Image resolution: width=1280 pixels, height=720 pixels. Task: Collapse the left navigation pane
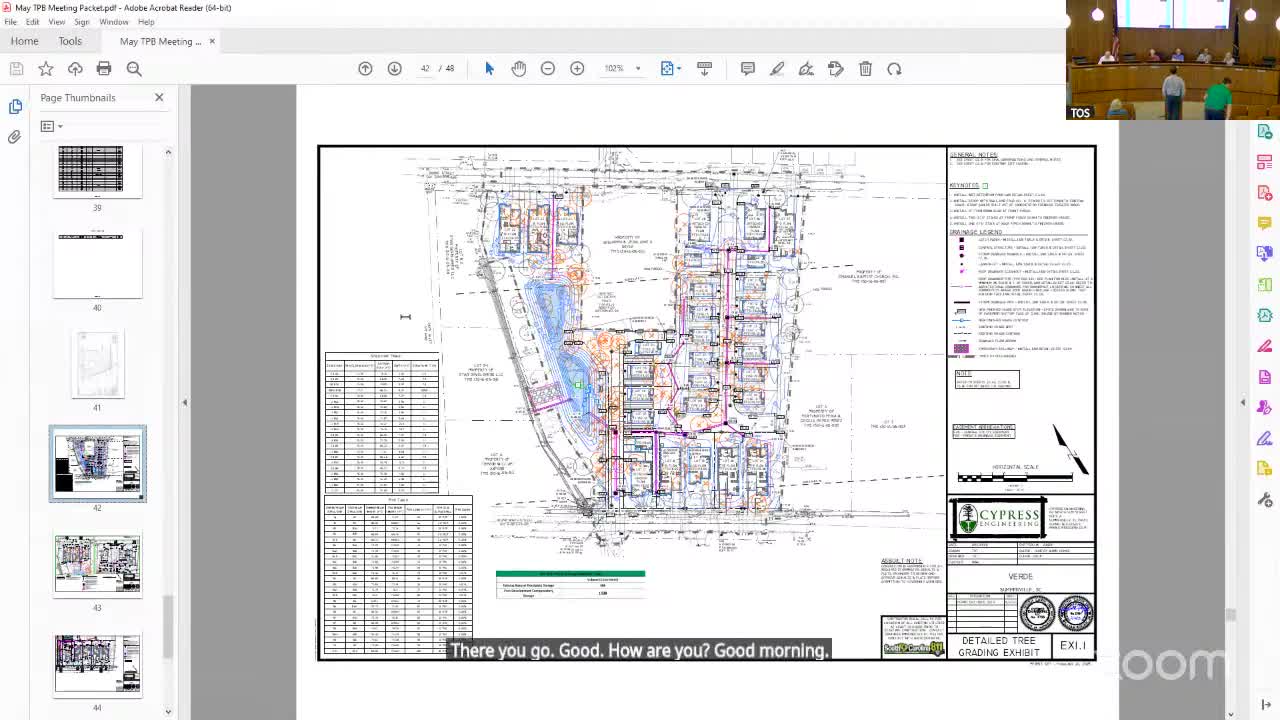pyautogui.click(x=185, y=402)
